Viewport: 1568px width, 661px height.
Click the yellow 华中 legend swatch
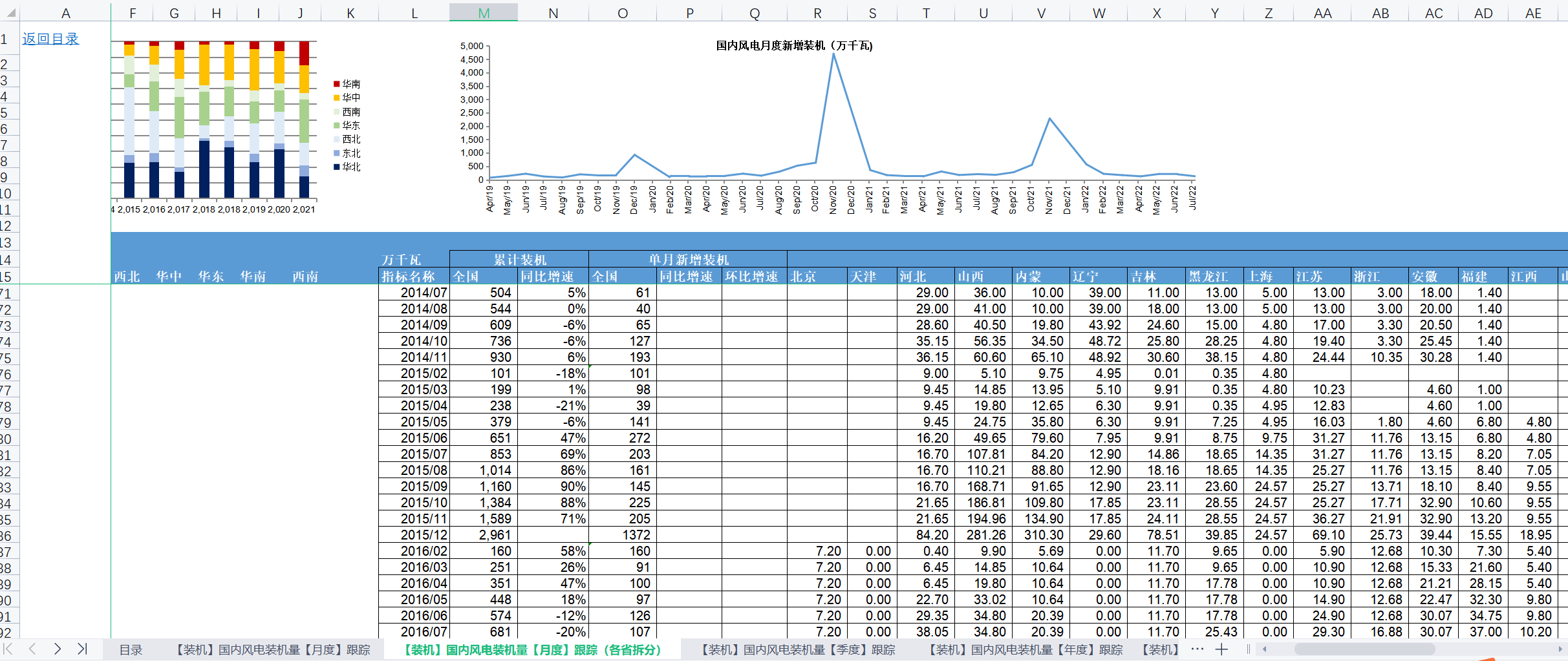tap(336, 98)
